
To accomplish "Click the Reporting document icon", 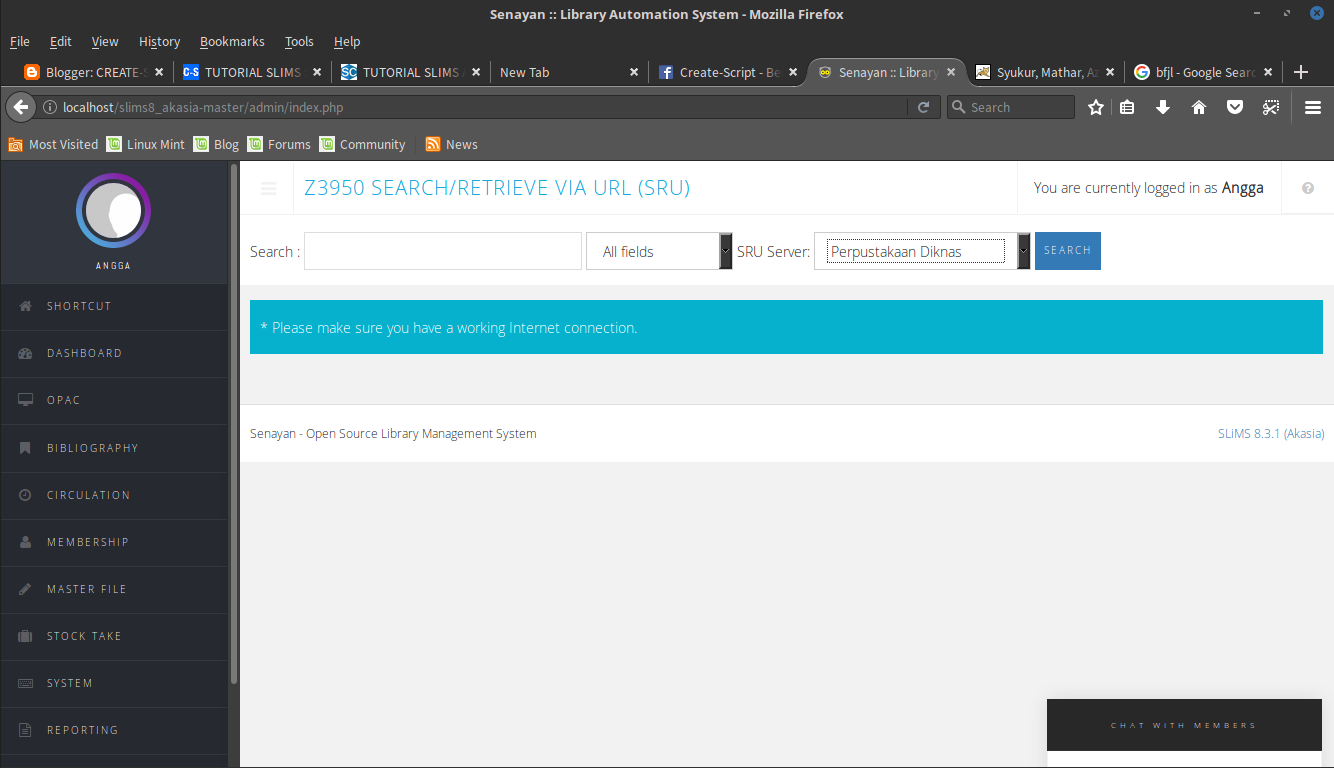I will point(26,730).
